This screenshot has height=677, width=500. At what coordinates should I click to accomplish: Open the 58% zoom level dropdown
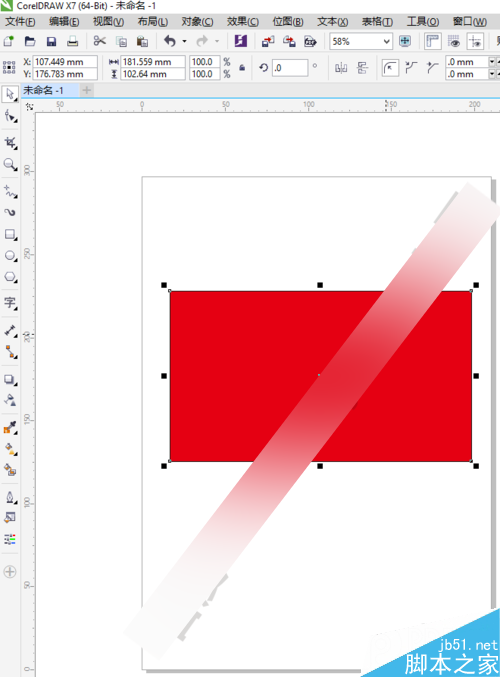click(386, 41)
